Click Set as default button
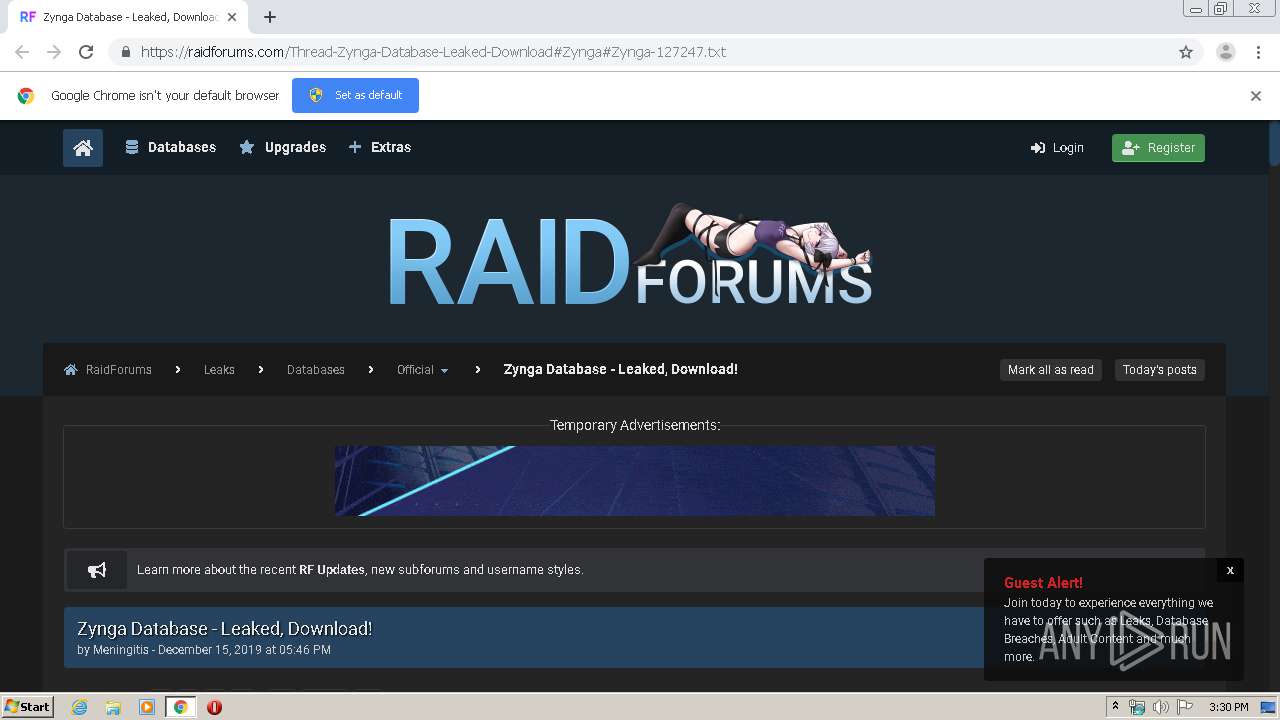This screenshot has width=1280, height=720. [355, 95]
